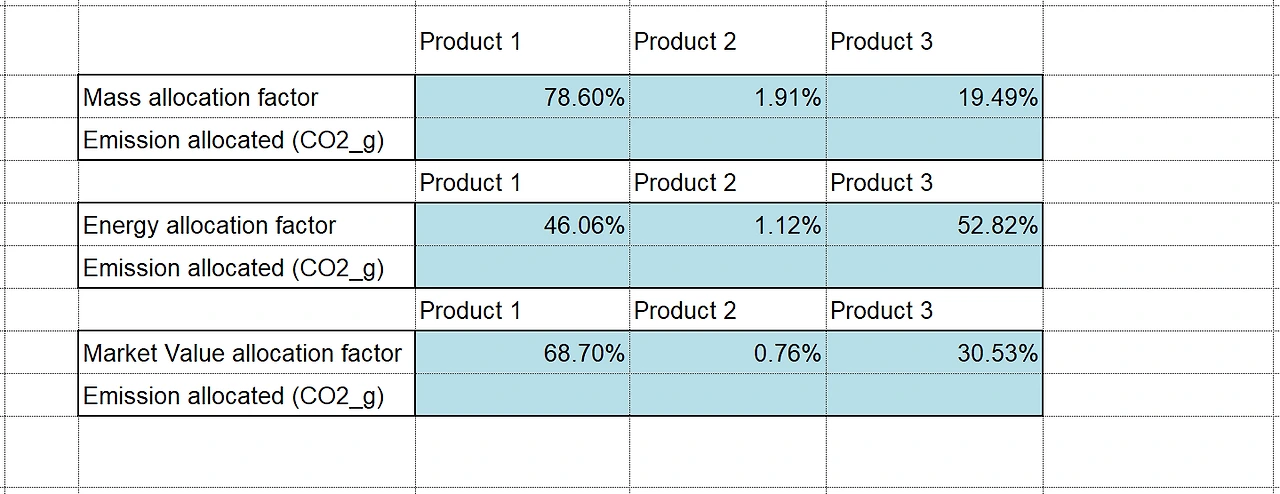Click the 68.70% market value cell
Screen dimensions: 1280x494
522,353
